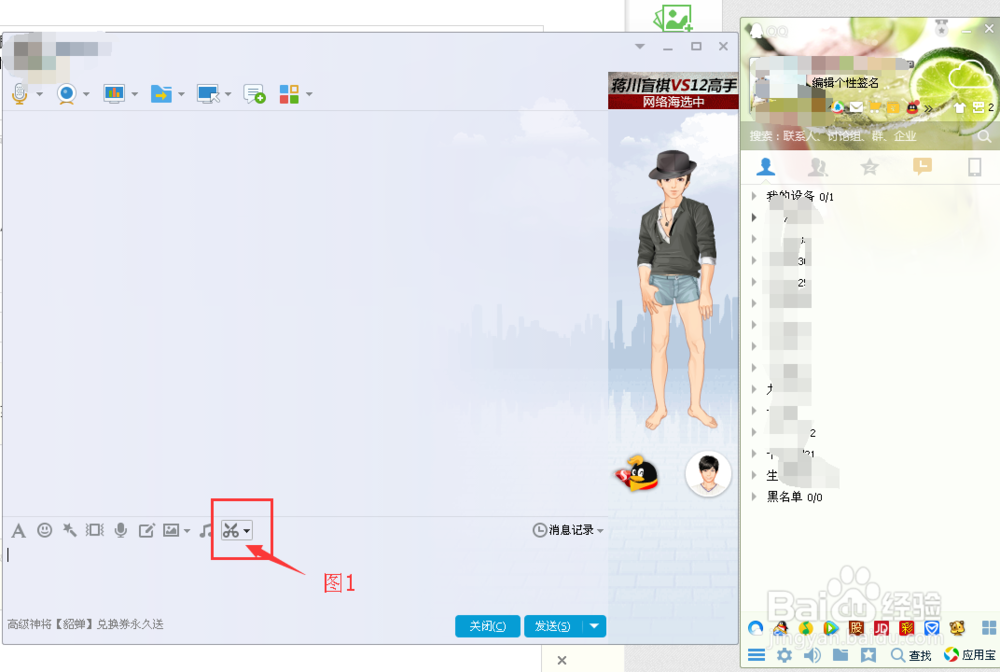Start a video call with webcam icon

[x=66, y=94]
